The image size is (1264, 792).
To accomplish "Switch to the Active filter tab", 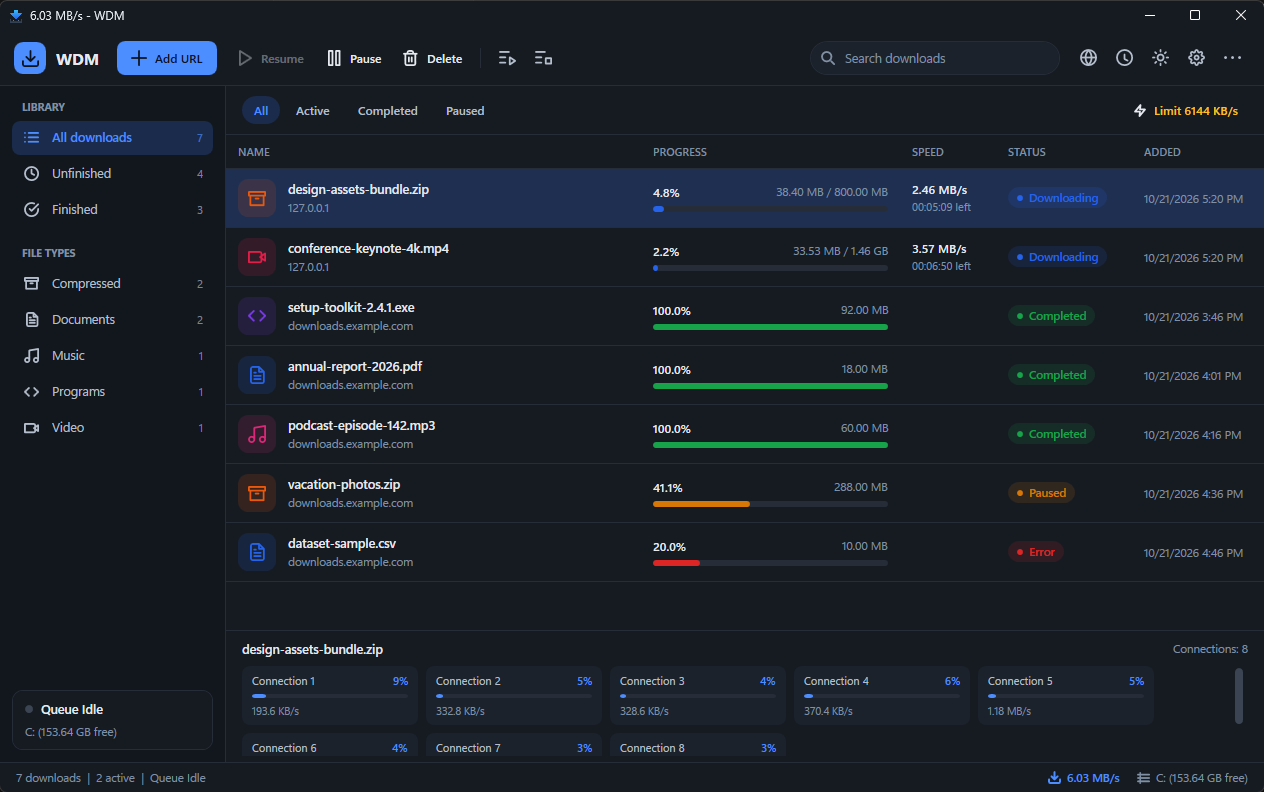I will (x=313, y=111).
